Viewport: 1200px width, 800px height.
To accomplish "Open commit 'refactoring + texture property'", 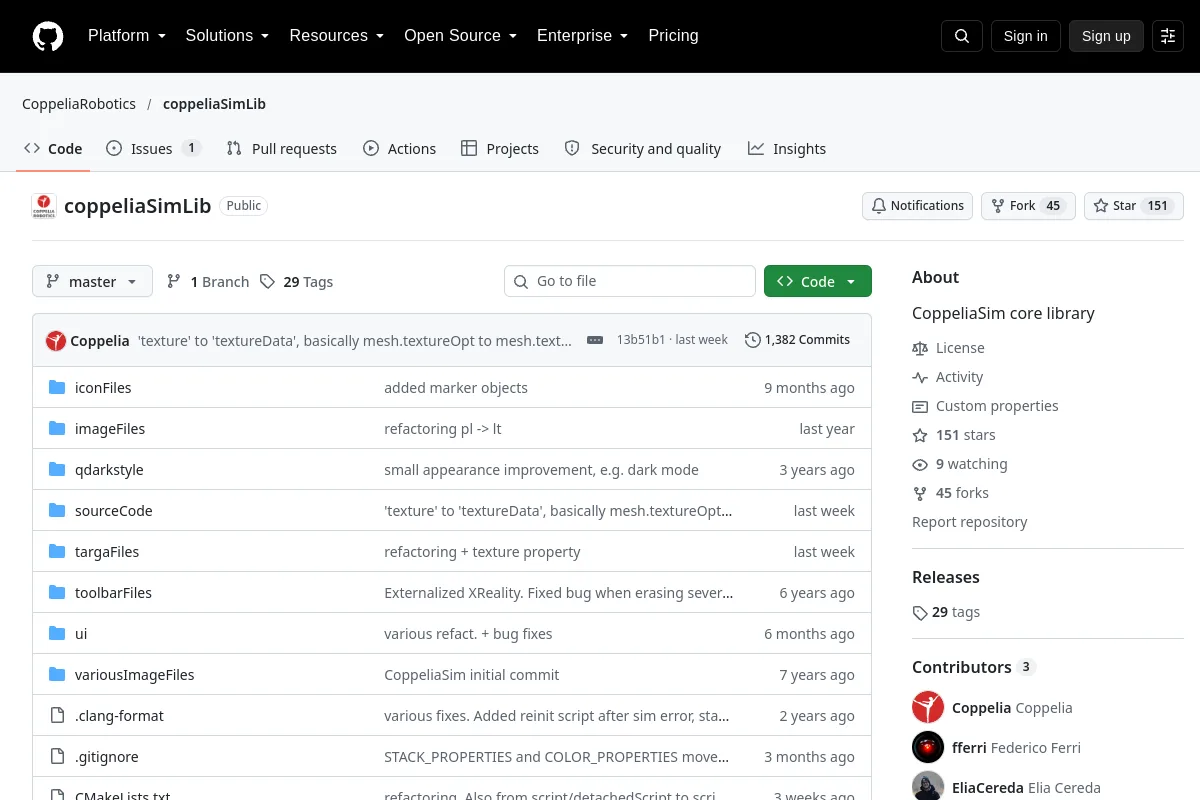I will [482, 552].
